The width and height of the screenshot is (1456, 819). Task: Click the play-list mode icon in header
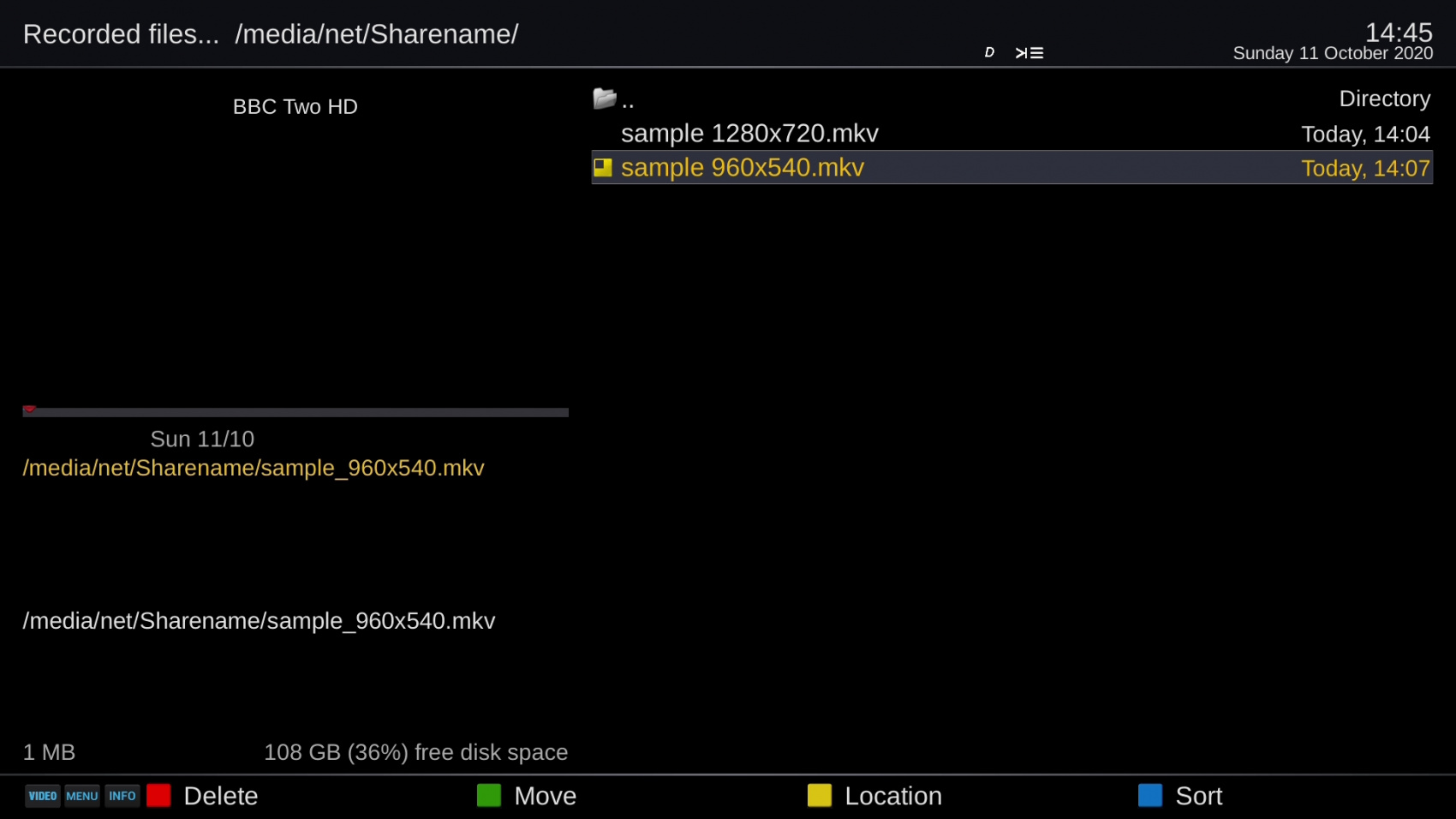pyautogui.click(x=1029, y=53)
